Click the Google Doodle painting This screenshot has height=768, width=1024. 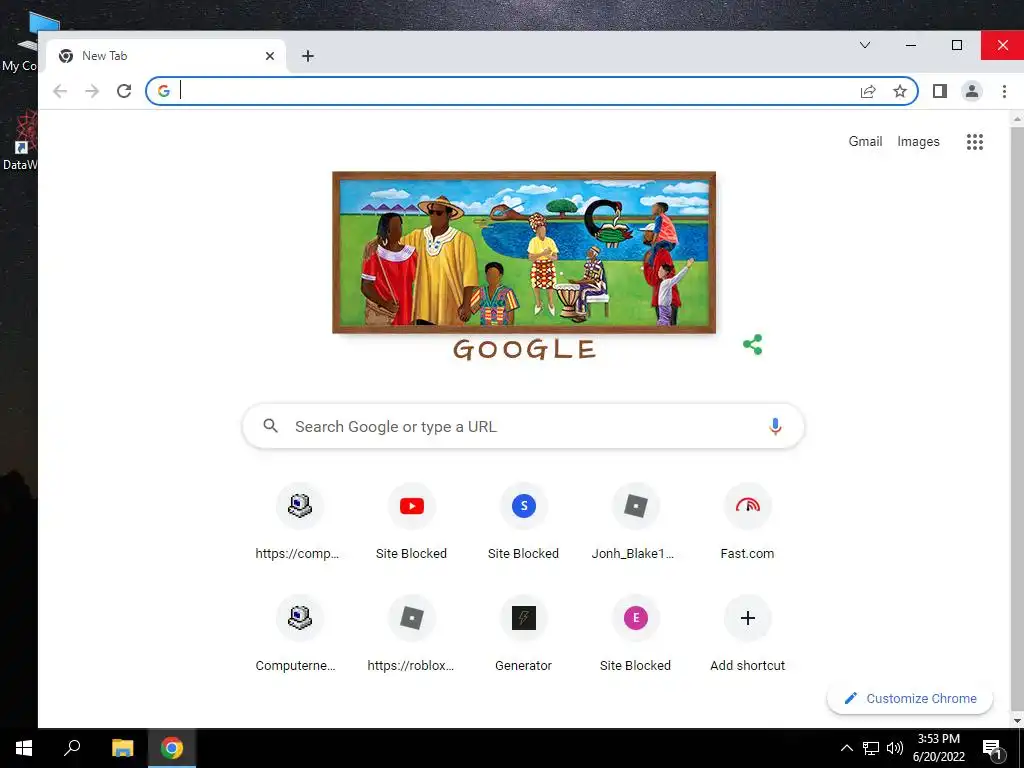[524, 253]
